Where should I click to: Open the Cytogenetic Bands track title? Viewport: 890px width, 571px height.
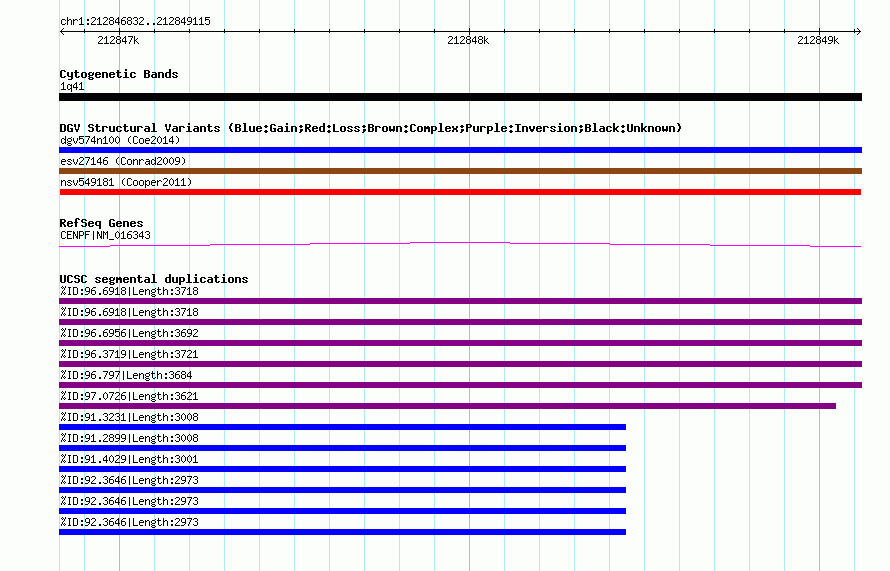[119, 74]
